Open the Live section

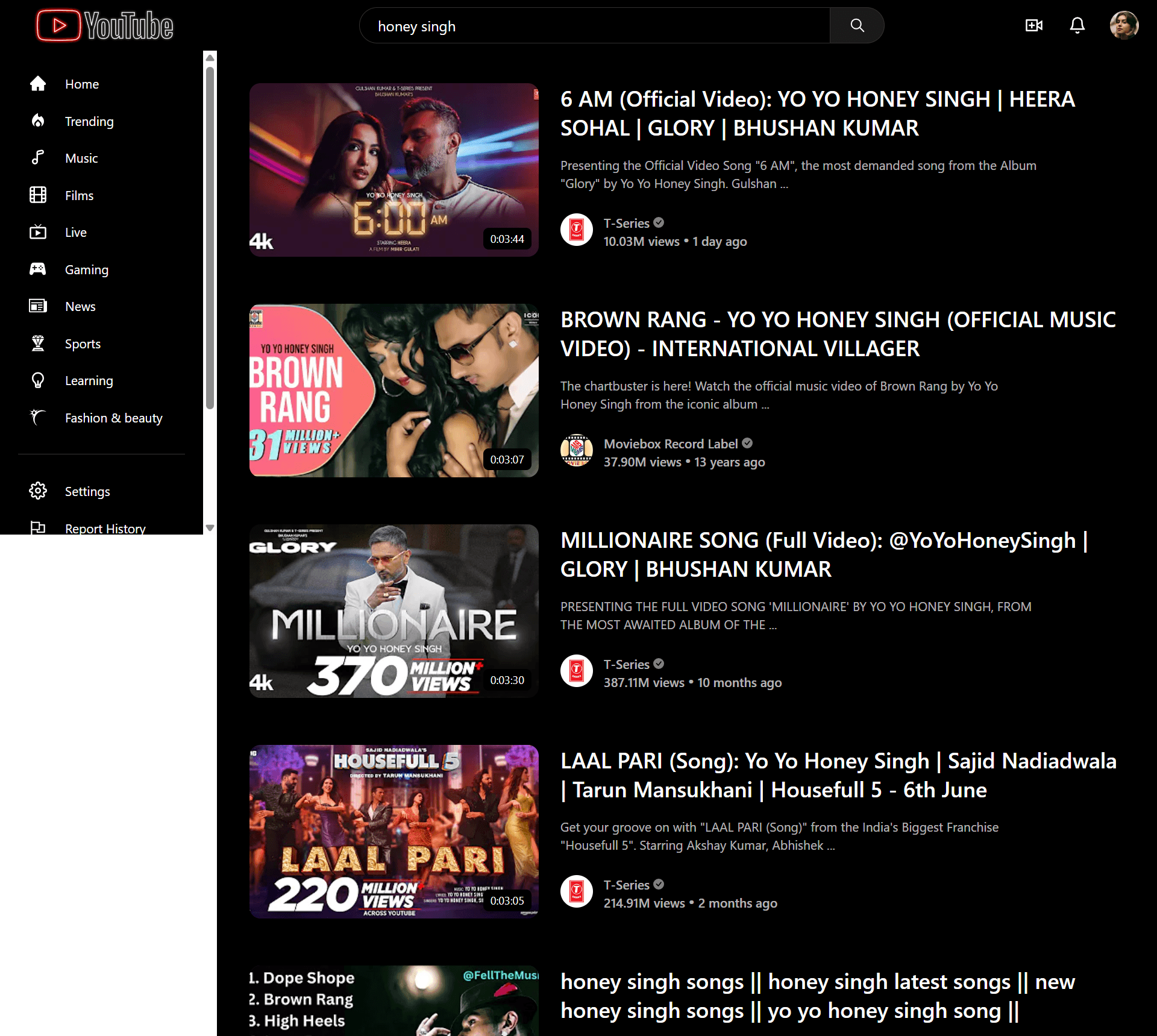click(x=75, y=232)
